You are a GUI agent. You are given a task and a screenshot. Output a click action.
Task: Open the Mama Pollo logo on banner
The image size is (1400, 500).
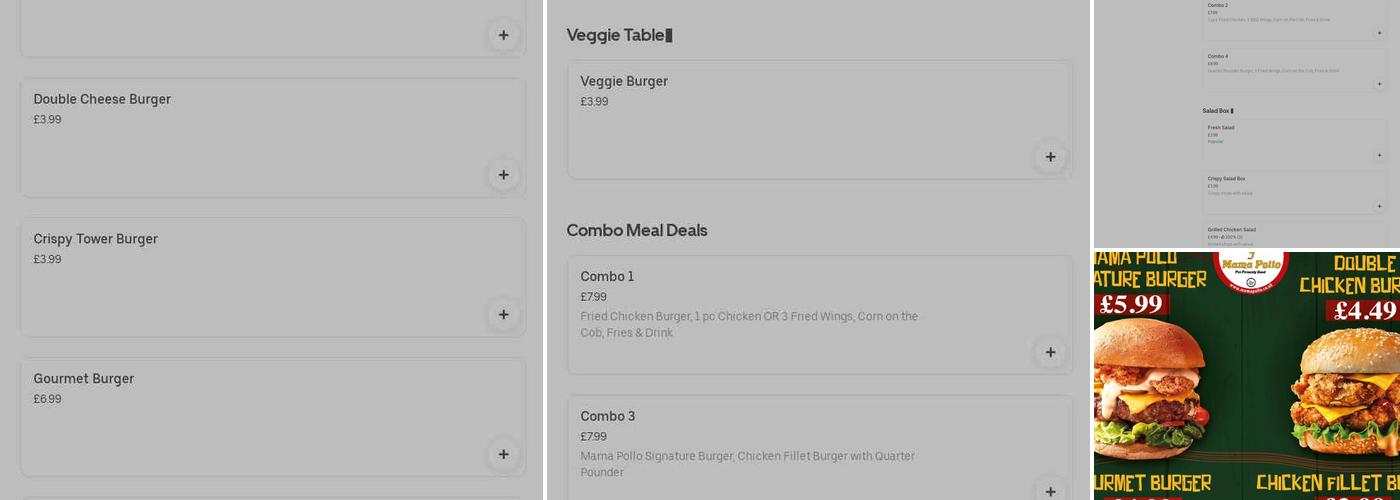click(x=1250, y=269)
